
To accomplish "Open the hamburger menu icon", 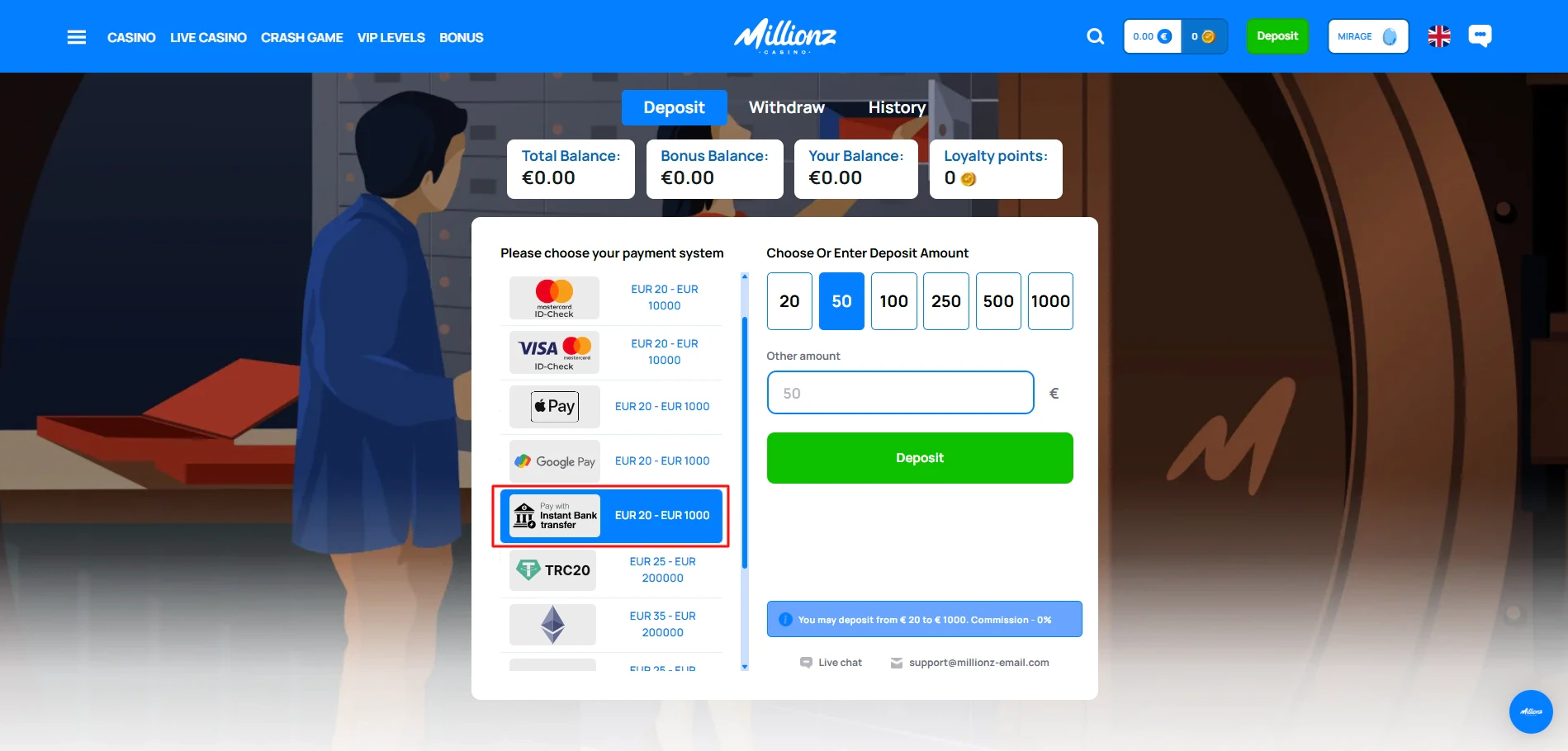I will pos(77,37).
